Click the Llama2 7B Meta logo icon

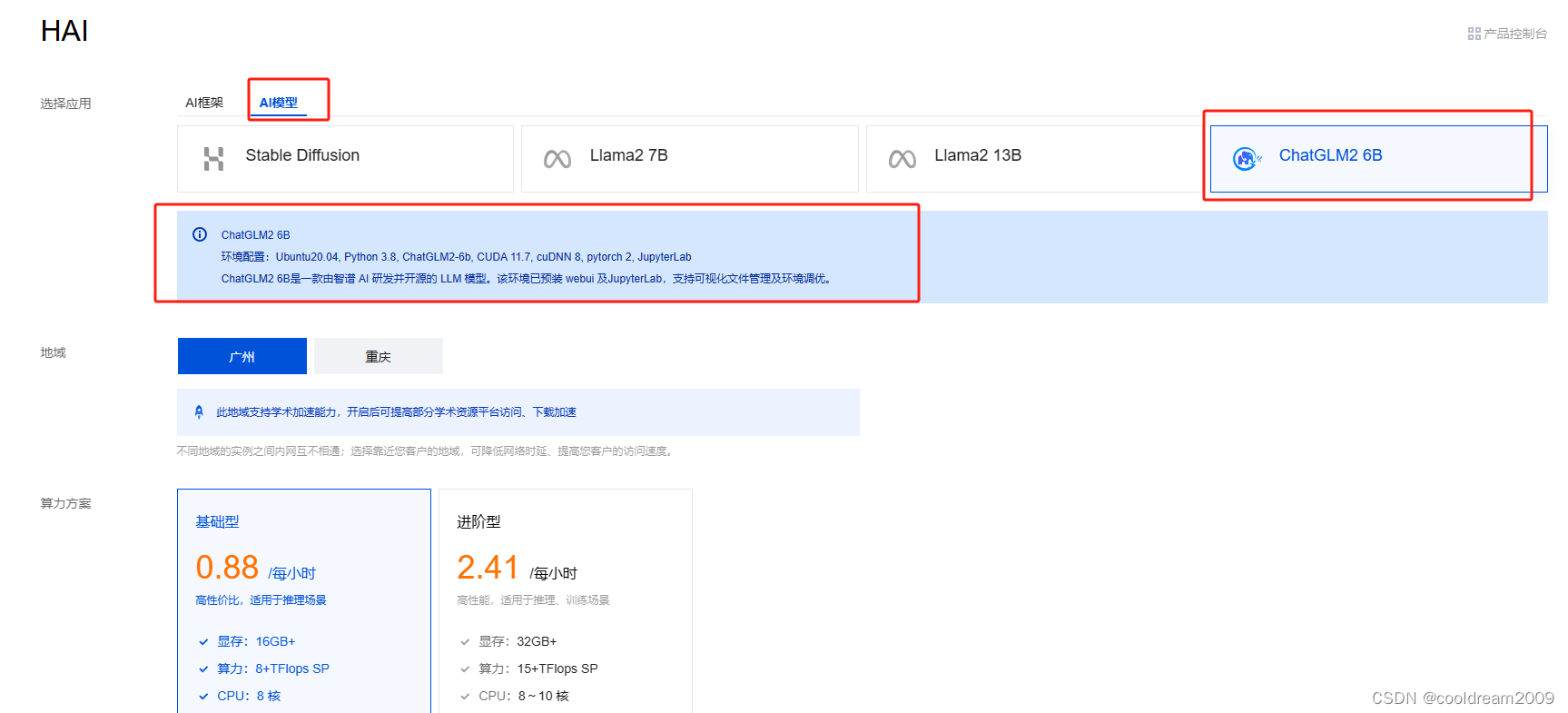pos(557,160)
